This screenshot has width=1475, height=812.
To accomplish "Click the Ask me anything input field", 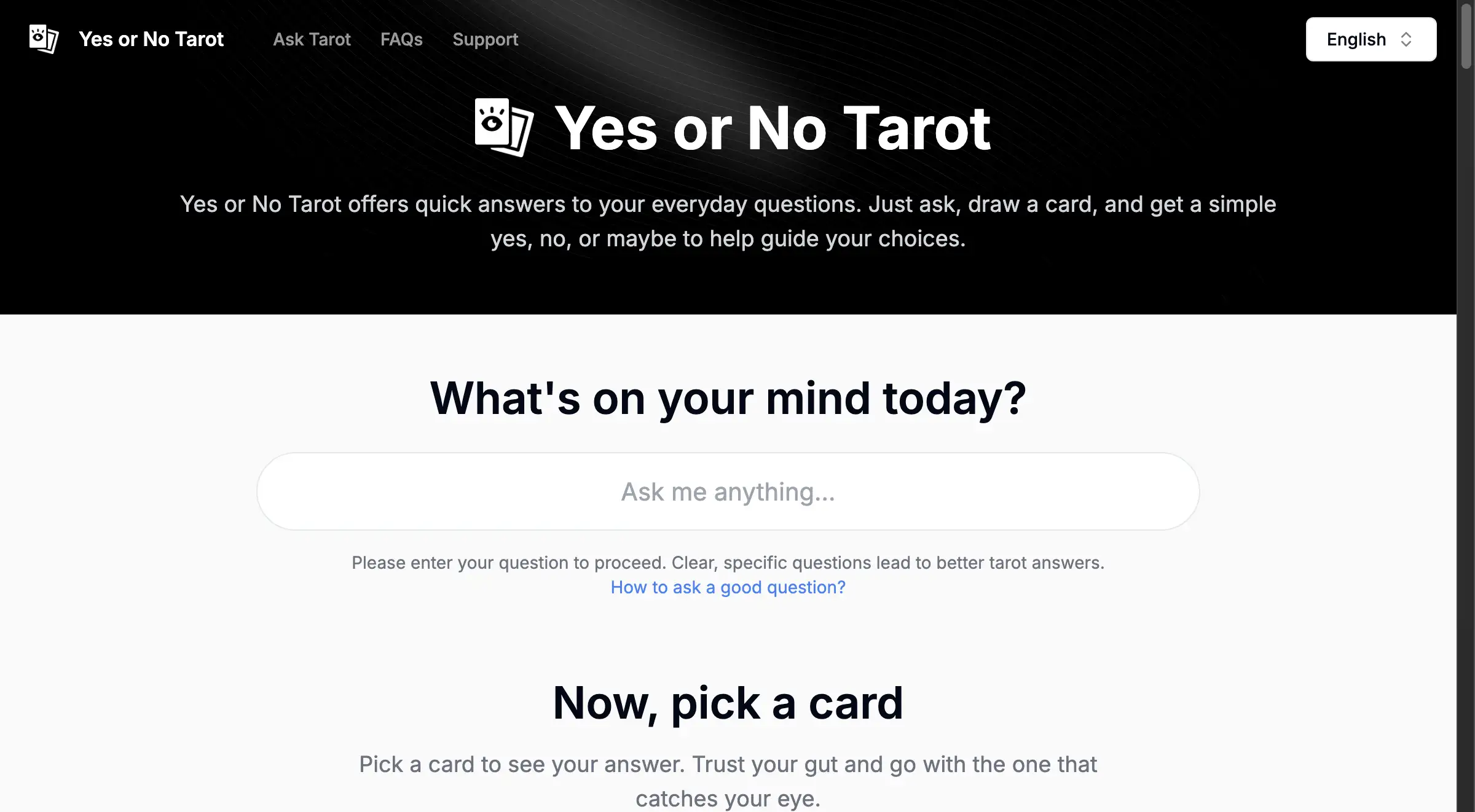I will [728, 491].
